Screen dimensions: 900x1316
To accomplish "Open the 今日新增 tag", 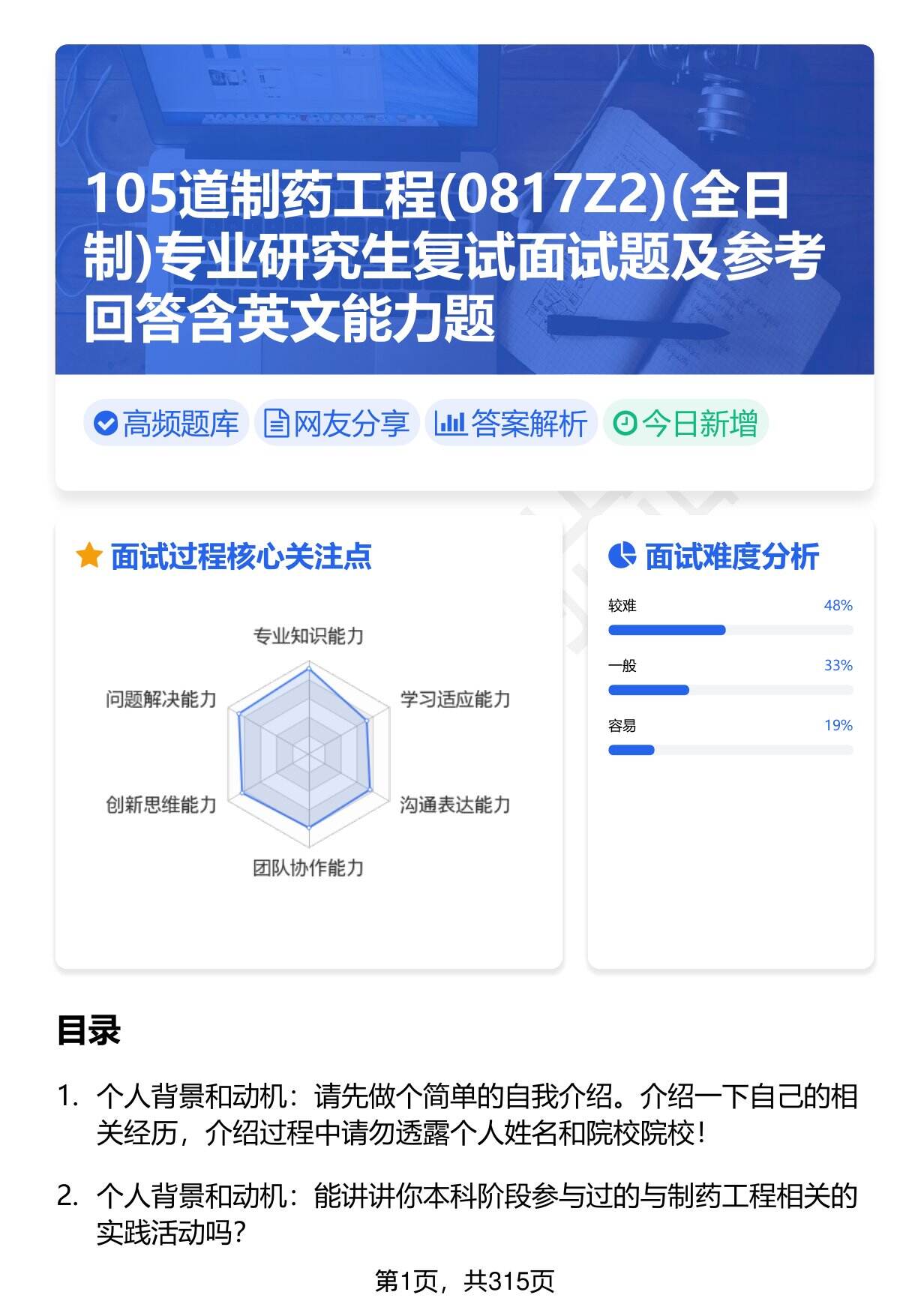I will (x=685, y=424).
